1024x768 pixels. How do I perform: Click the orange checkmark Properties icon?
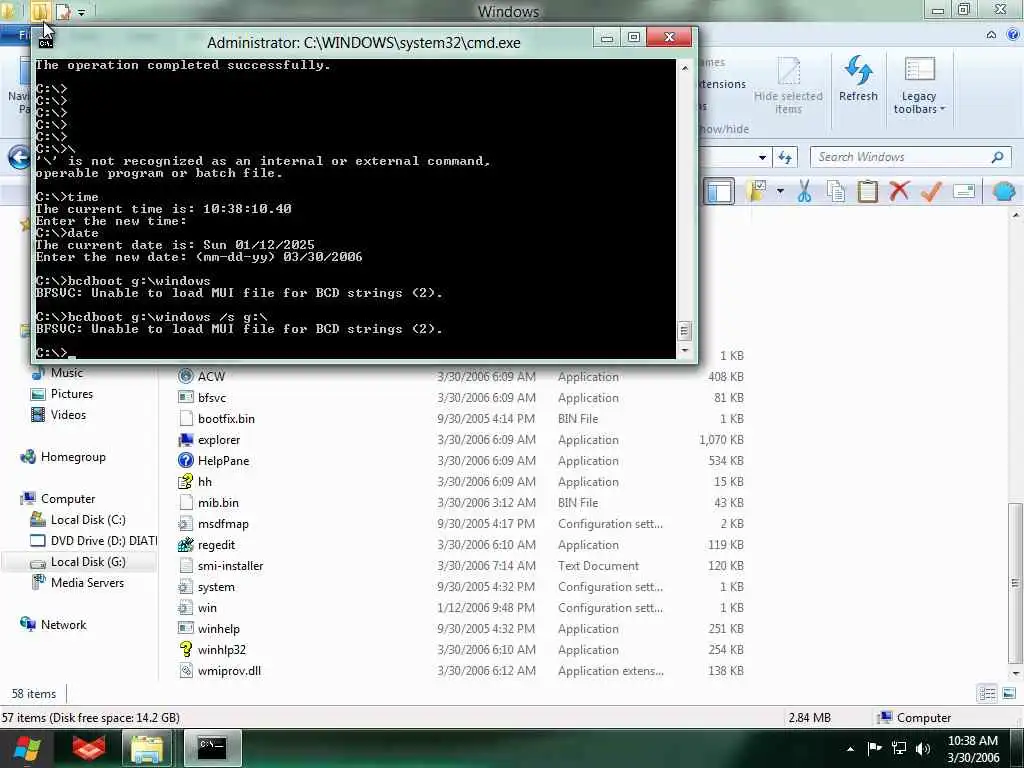pyautogui.click(x=931, y=191)
